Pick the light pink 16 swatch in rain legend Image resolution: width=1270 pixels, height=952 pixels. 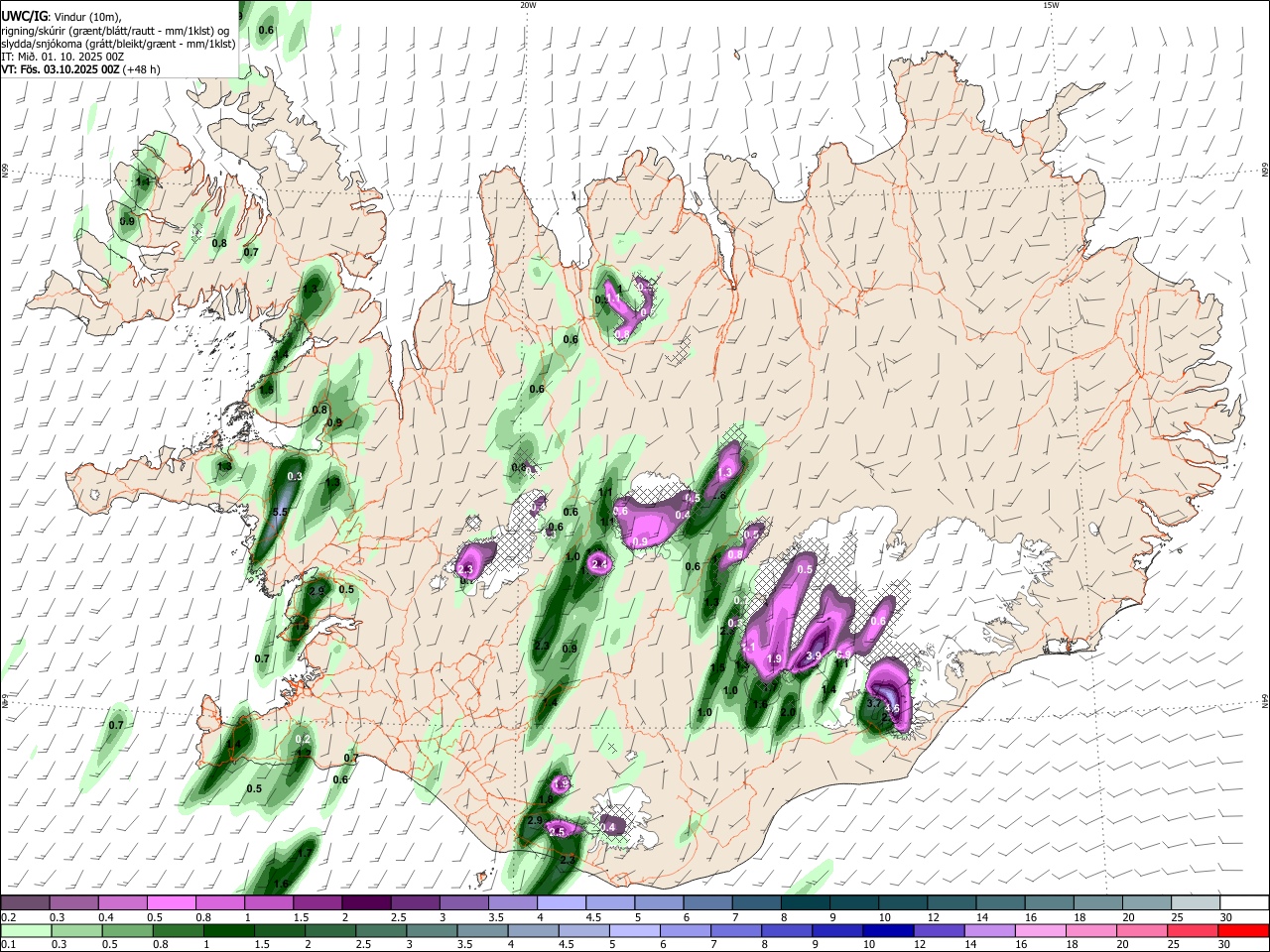point(1040,930)
